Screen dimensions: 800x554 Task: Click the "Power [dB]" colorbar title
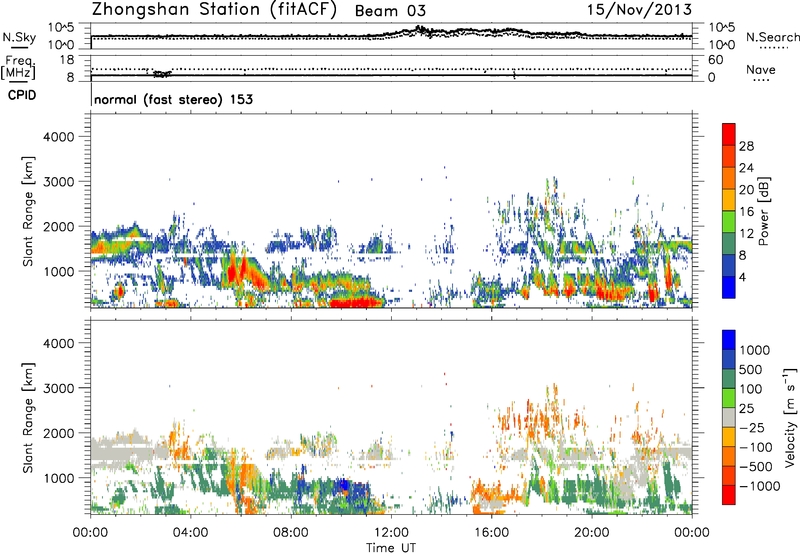point(763,211)
